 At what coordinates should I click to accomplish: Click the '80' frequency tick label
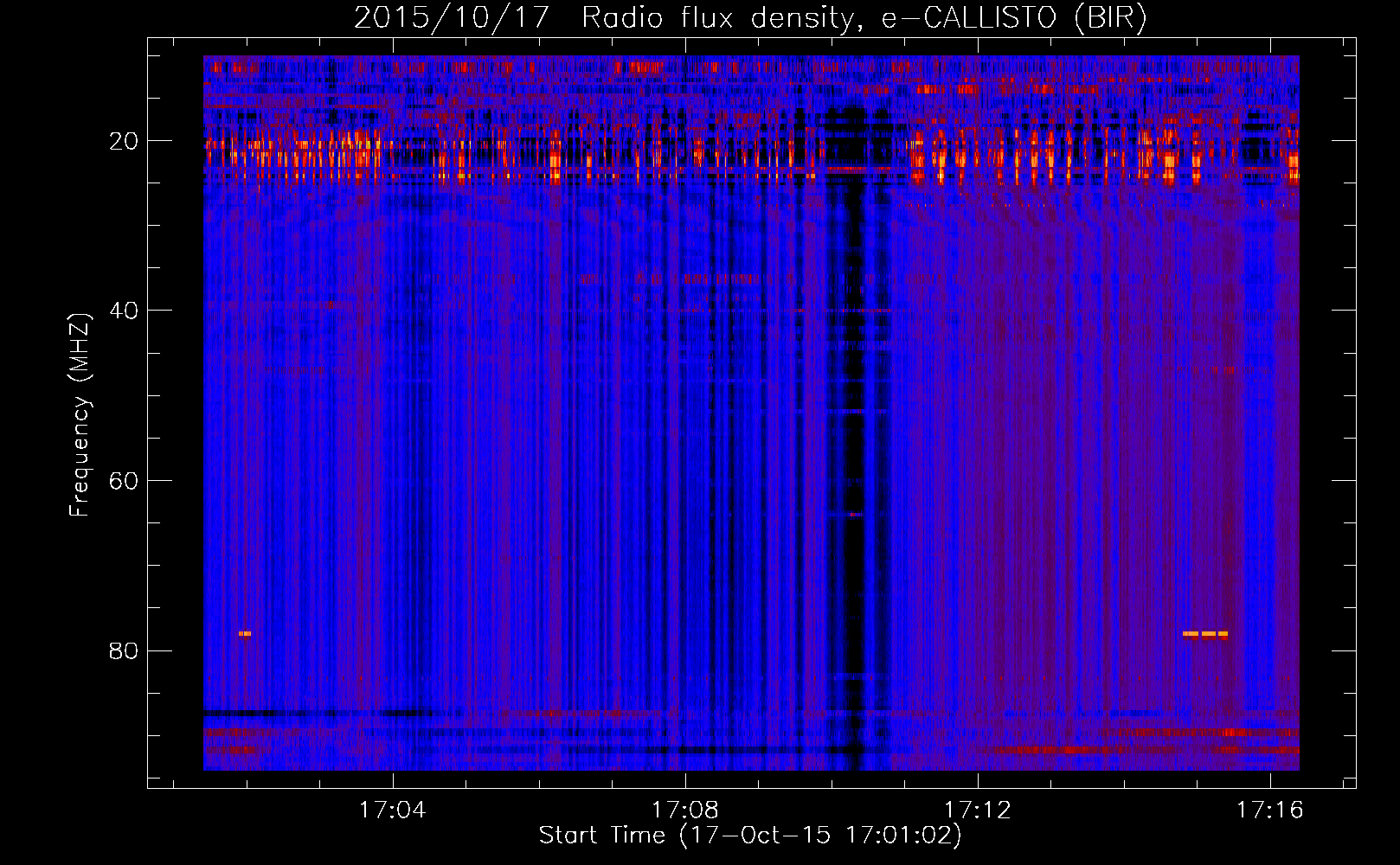[x=124, y=650]
